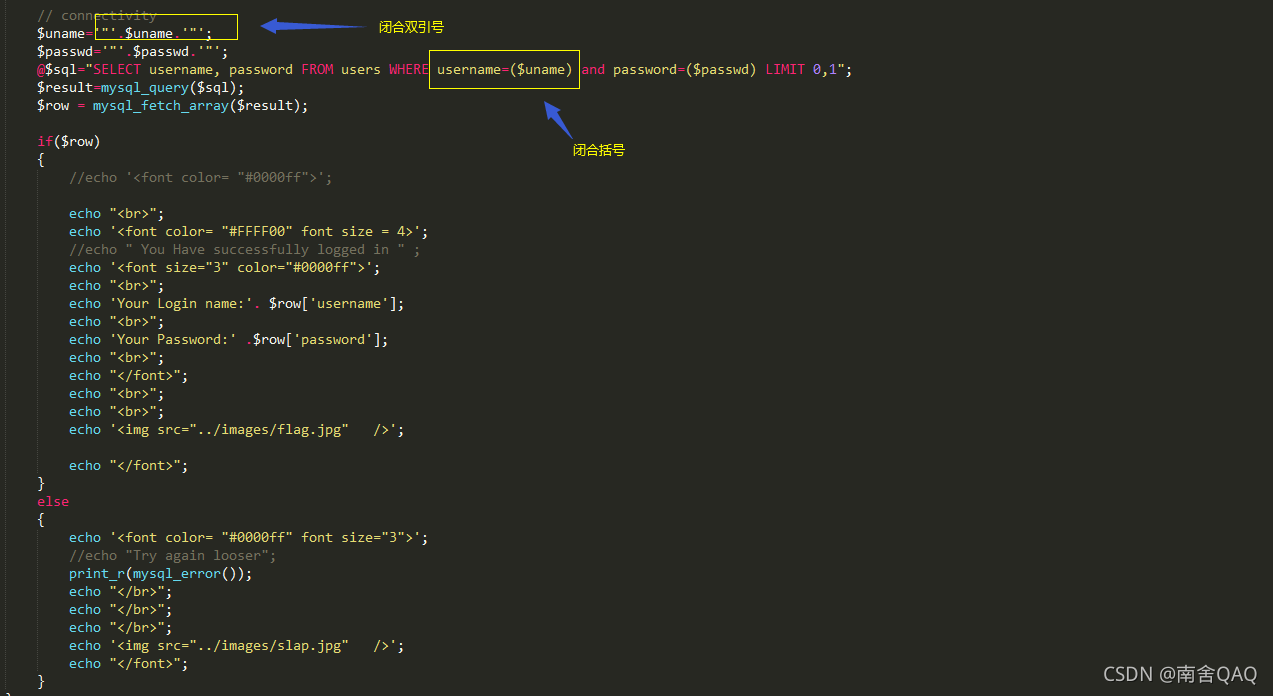Click the flag.jpg image echo line
This screenshot has height=696, width=1273.
237,429
